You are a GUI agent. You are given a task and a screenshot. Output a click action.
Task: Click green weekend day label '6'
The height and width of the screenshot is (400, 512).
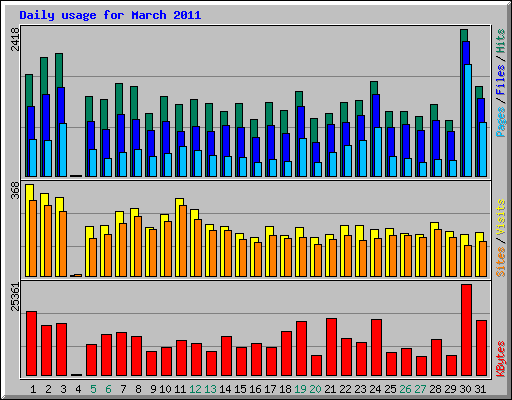click(x=108, y=389)
